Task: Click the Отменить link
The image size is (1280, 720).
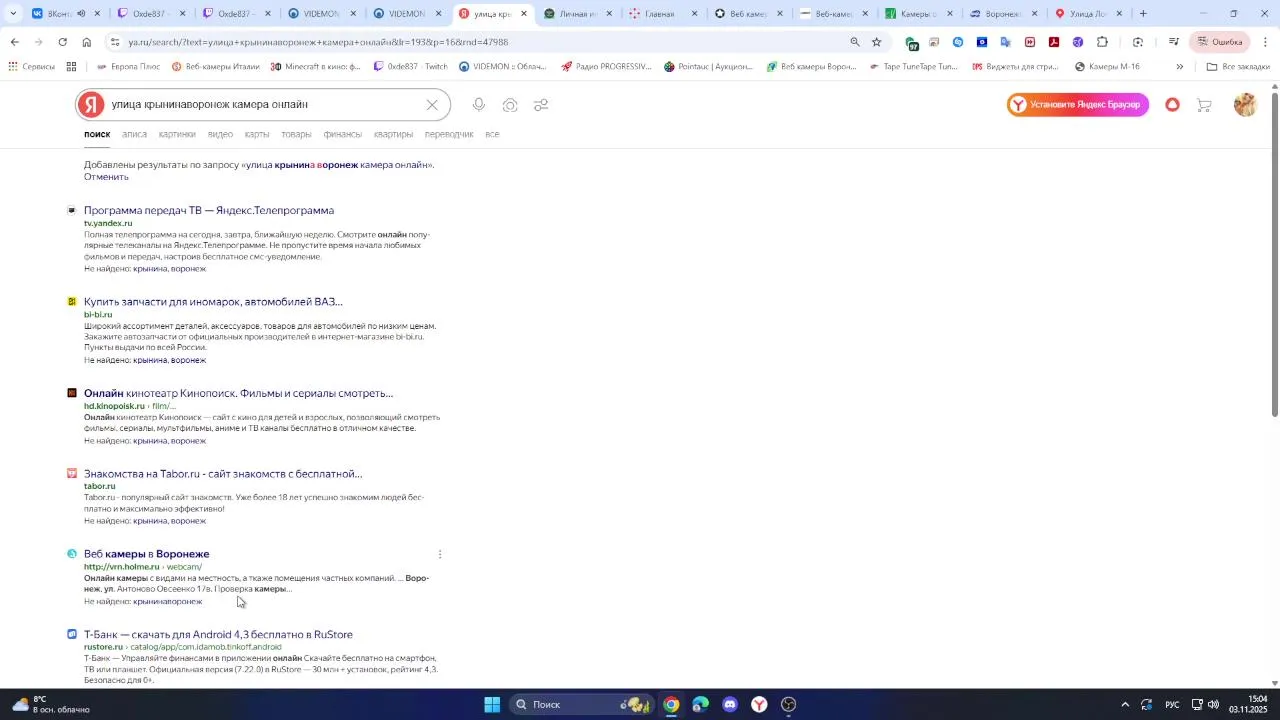Action: (106, 177)
